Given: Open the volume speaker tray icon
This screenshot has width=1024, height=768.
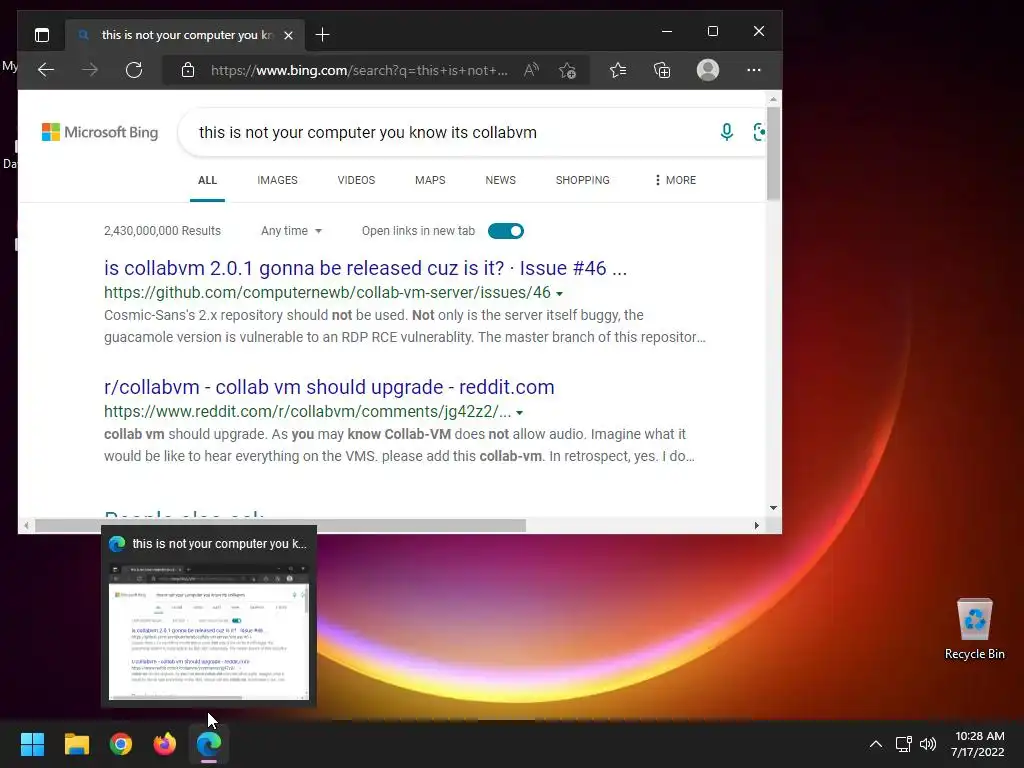Looking at the screenshot, I should coord(928,744).
